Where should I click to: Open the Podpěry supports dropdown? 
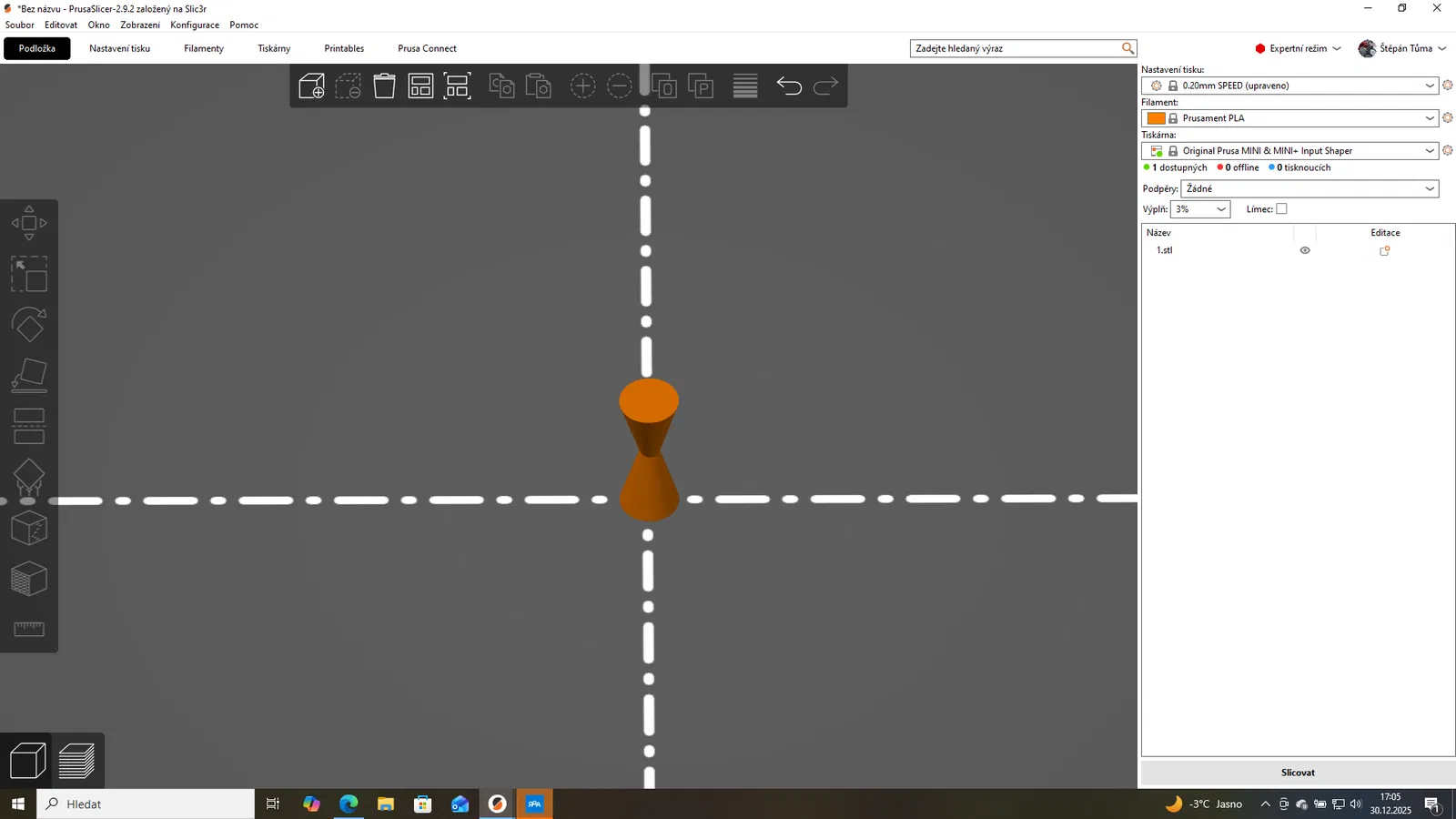[1309, 189]
